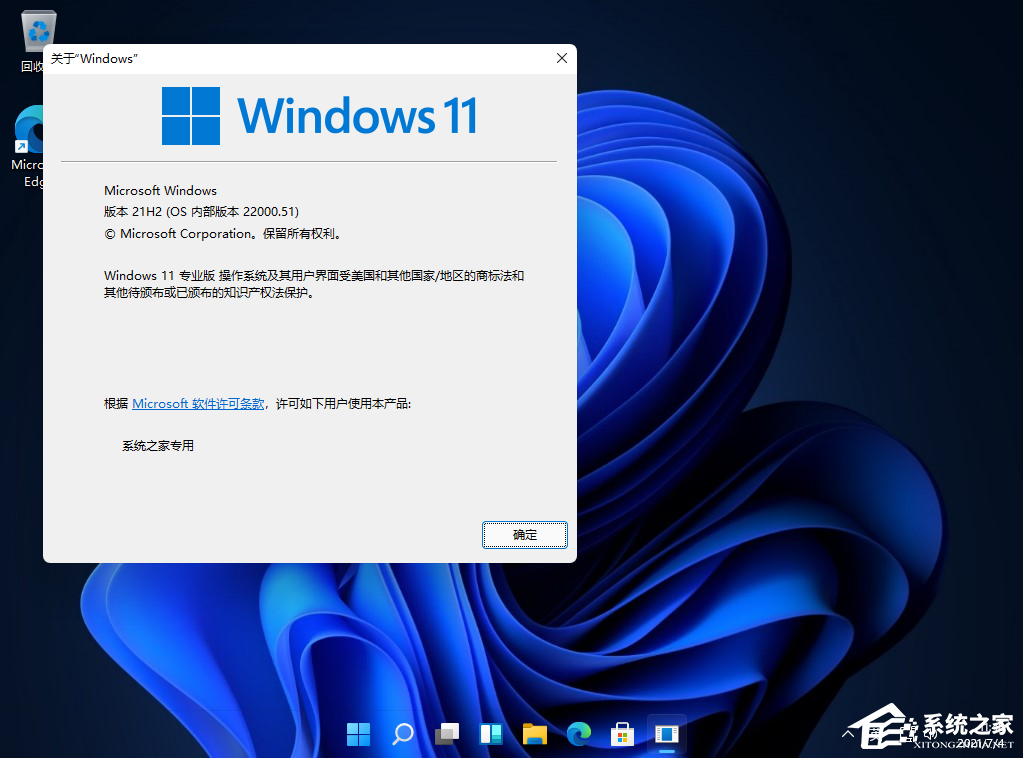Expand hidden icons in the system tray
Viewport: 1023px width, 758px height.
pos(849,733)
